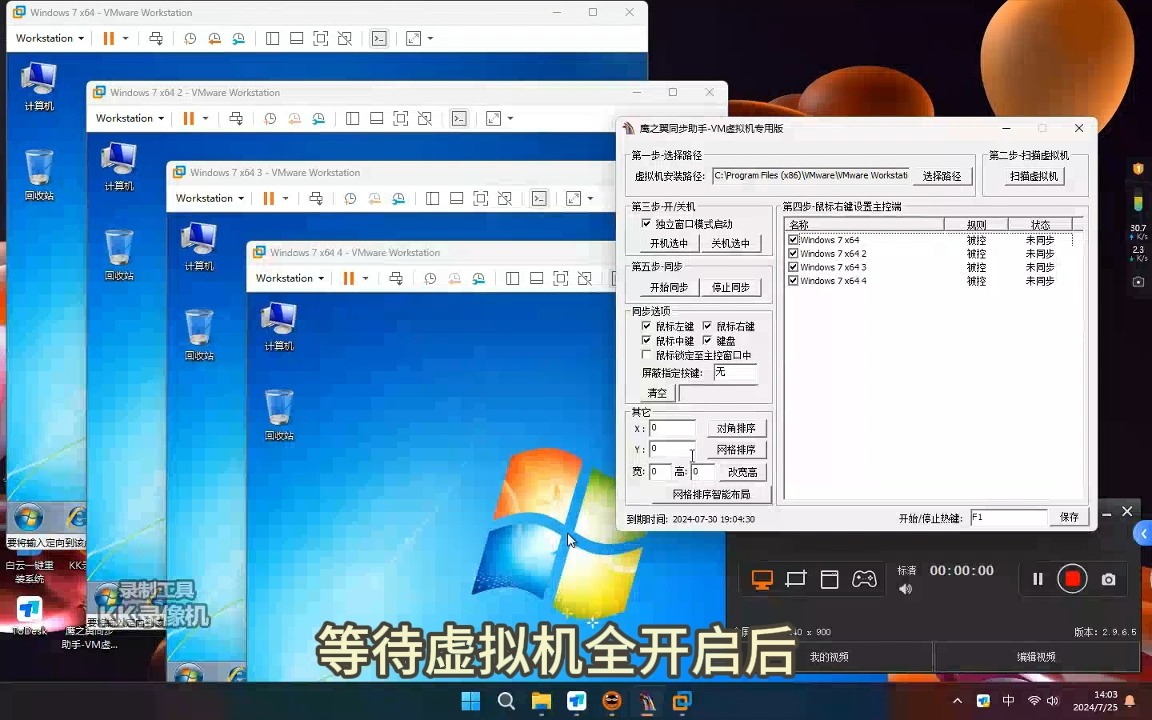
Task: Toggle library sidebar in Windows 7 x64 window
Action: [x=272, y=38]
